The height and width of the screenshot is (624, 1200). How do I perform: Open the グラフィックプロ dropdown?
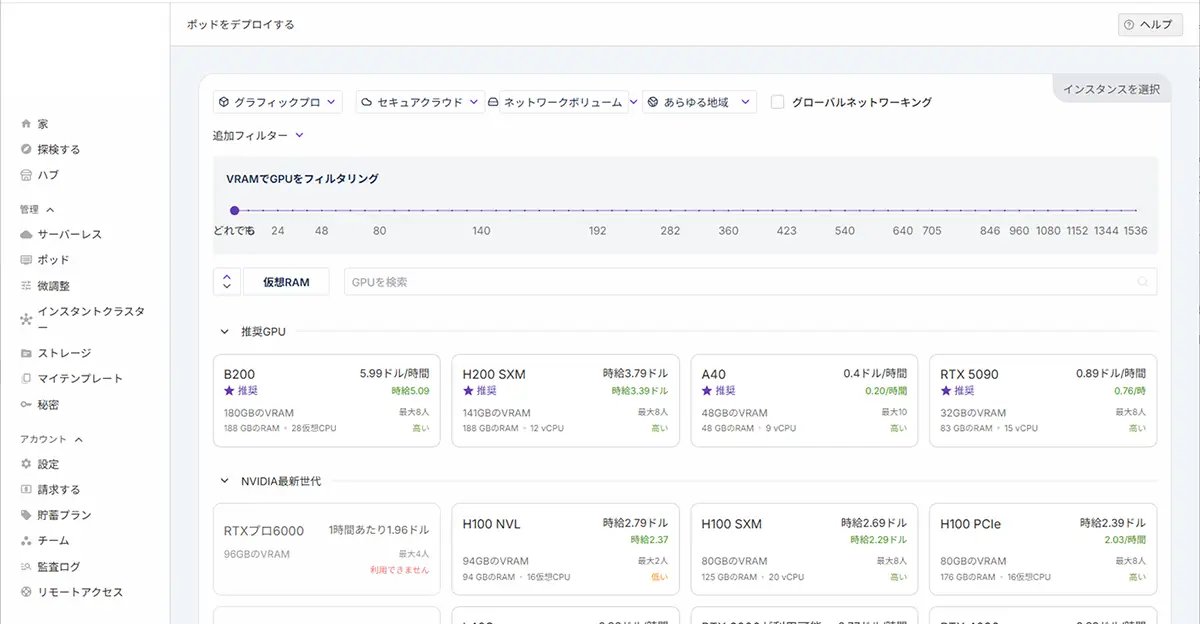click(278, 102)
